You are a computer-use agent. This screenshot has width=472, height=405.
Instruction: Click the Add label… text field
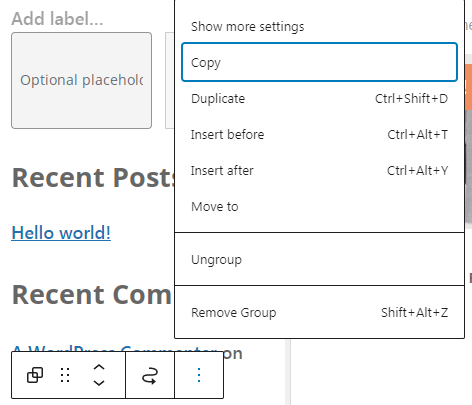tap(57, 19)
